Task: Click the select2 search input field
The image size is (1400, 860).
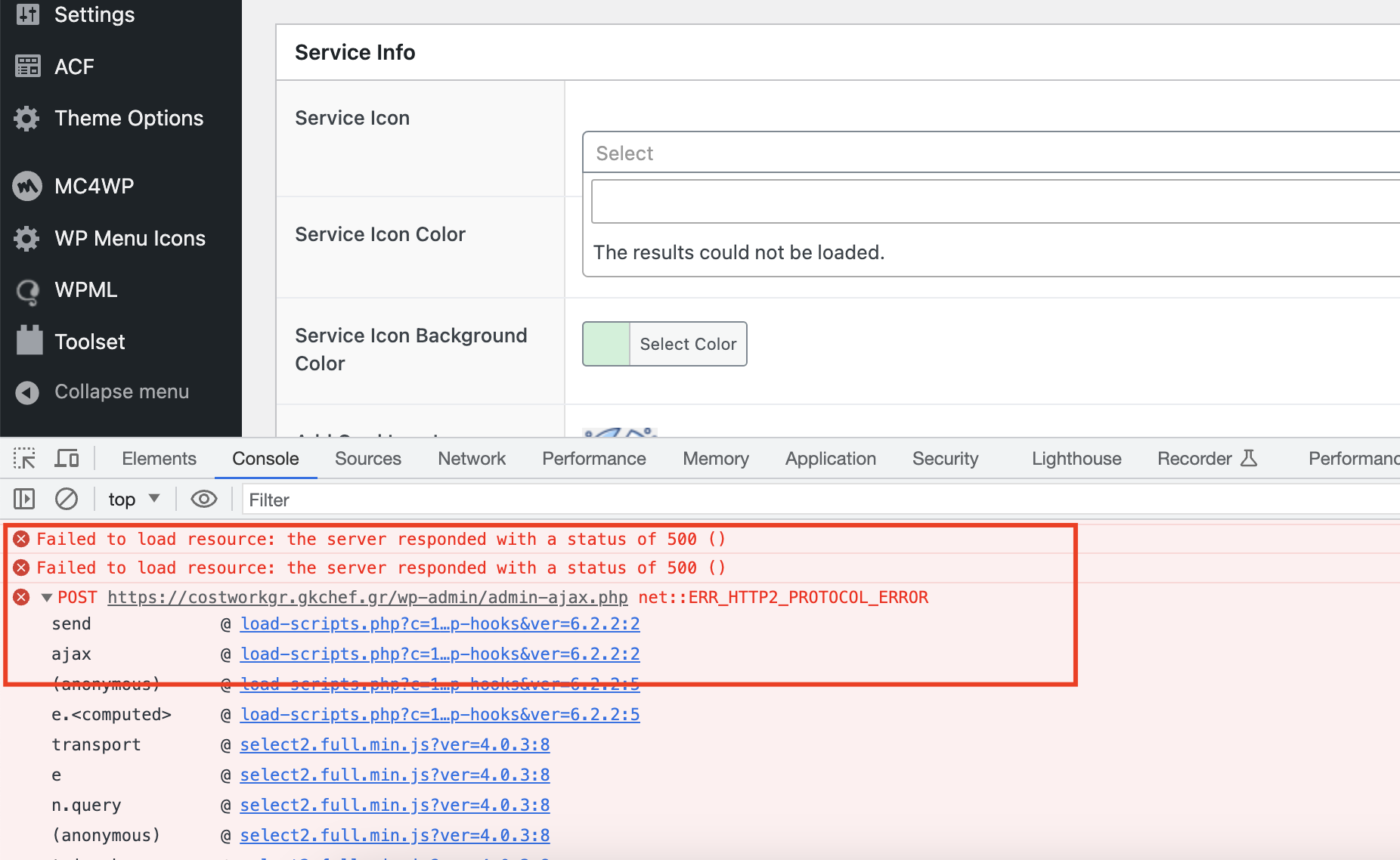Action: pyautogui.click(x=996, y=201)
